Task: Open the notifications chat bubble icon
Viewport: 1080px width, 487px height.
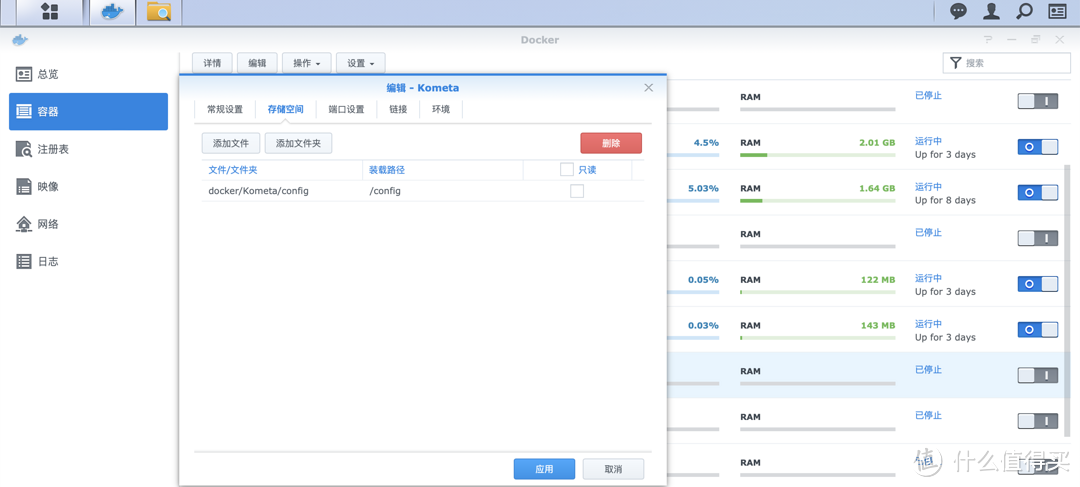Action: coord(958,11)
